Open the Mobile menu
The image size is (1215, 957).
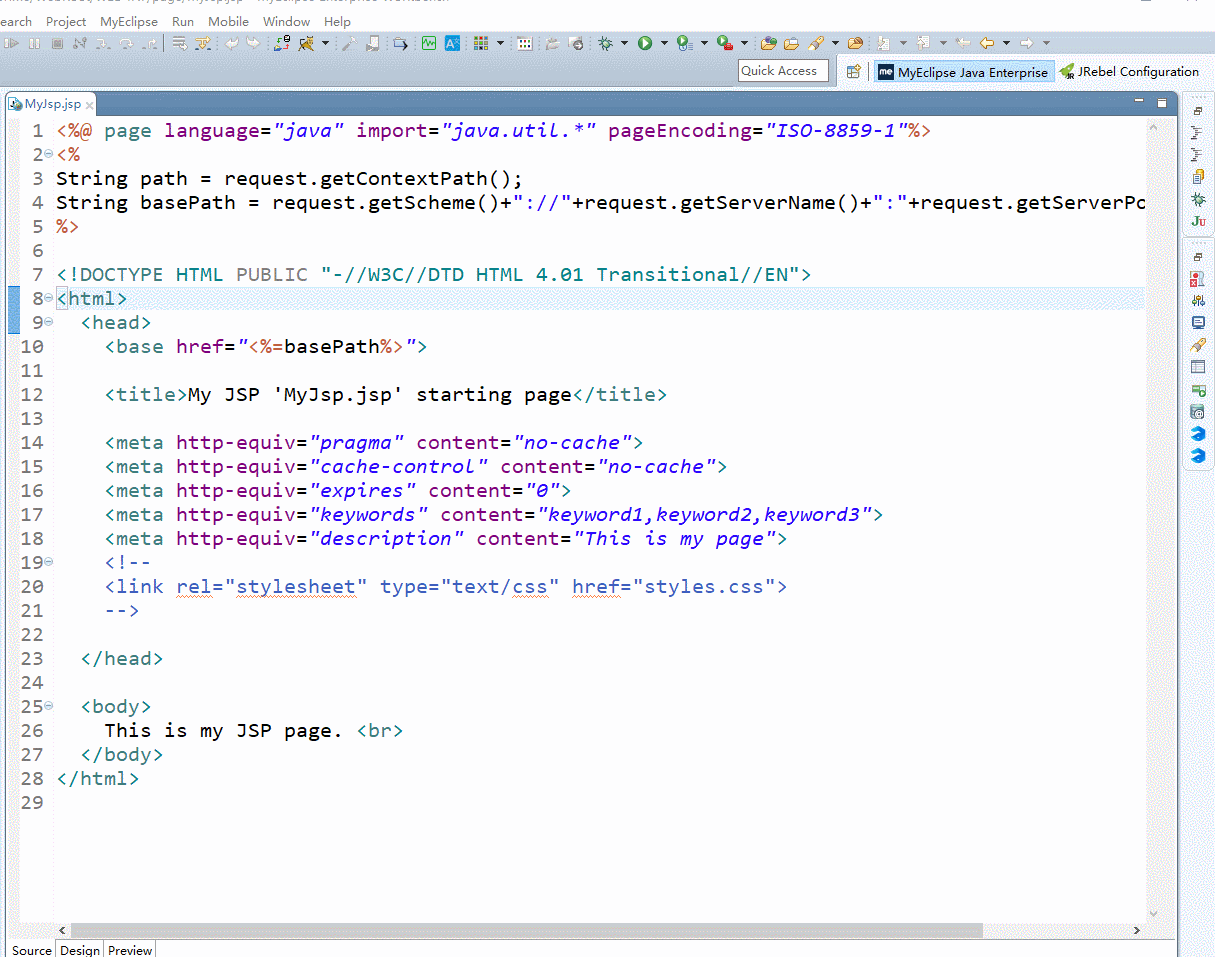[x=228, y=21]
